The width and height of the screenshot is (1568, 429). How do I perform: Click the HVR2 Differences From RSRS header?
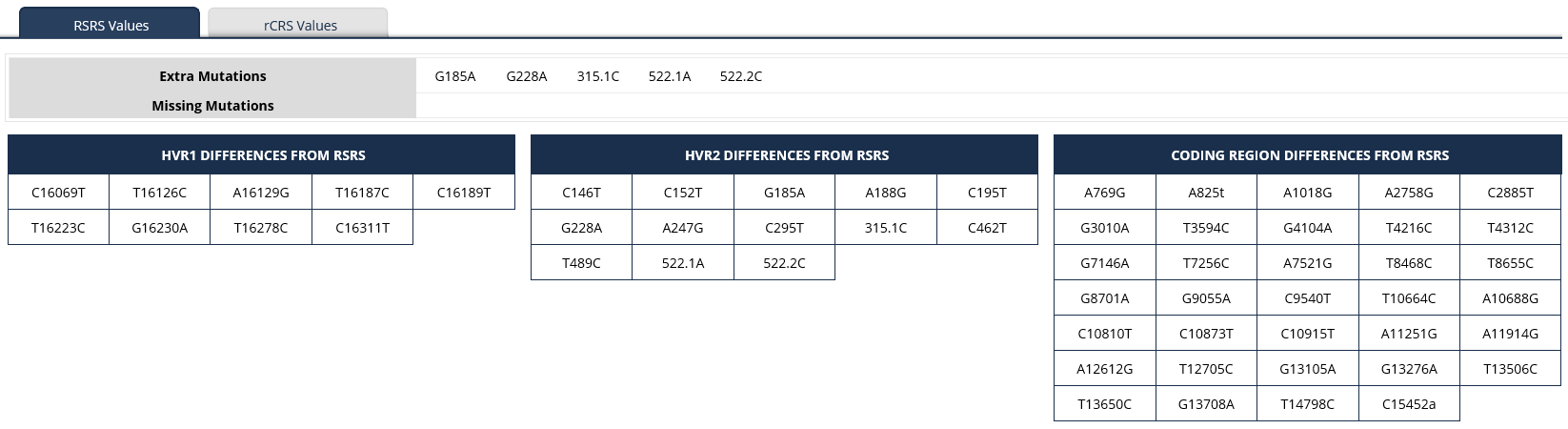[x=786, y=155]
